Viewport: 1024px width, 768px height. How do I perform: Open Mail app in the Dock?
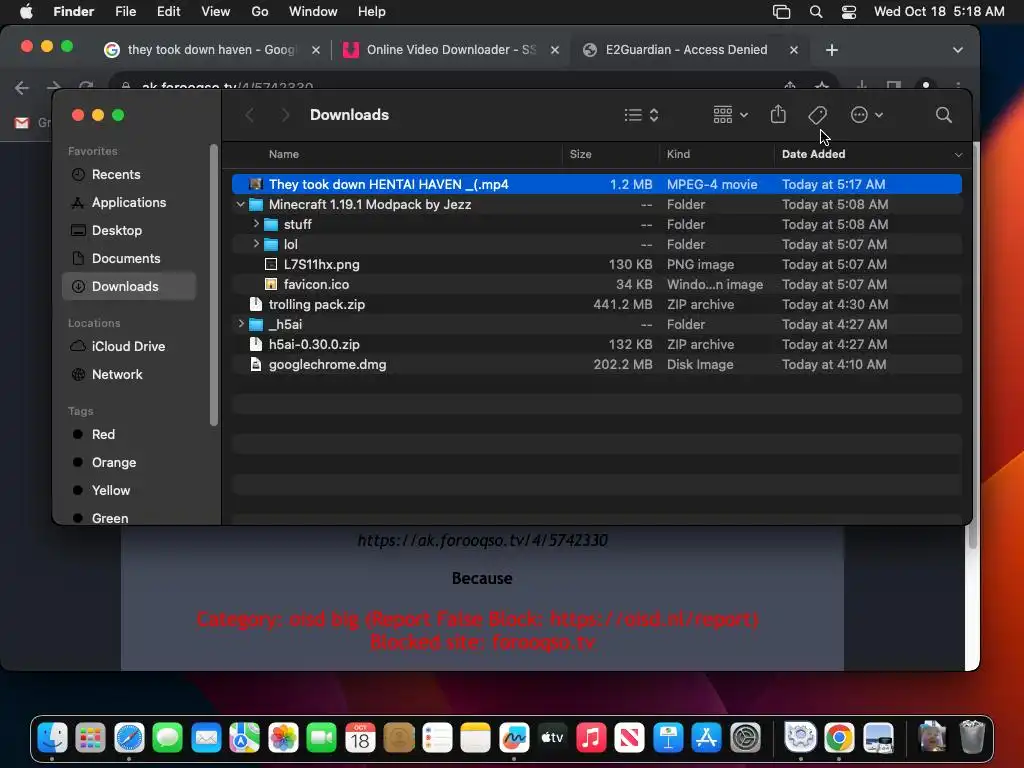[206, 738]
